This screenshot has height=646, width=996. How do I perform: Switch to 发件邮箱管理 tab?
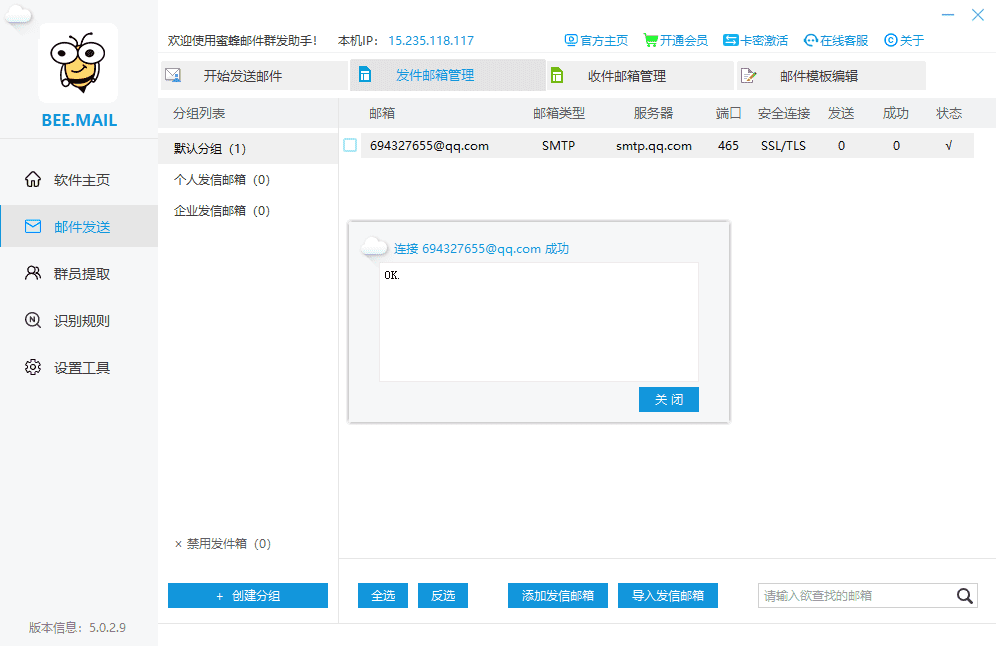448,75
